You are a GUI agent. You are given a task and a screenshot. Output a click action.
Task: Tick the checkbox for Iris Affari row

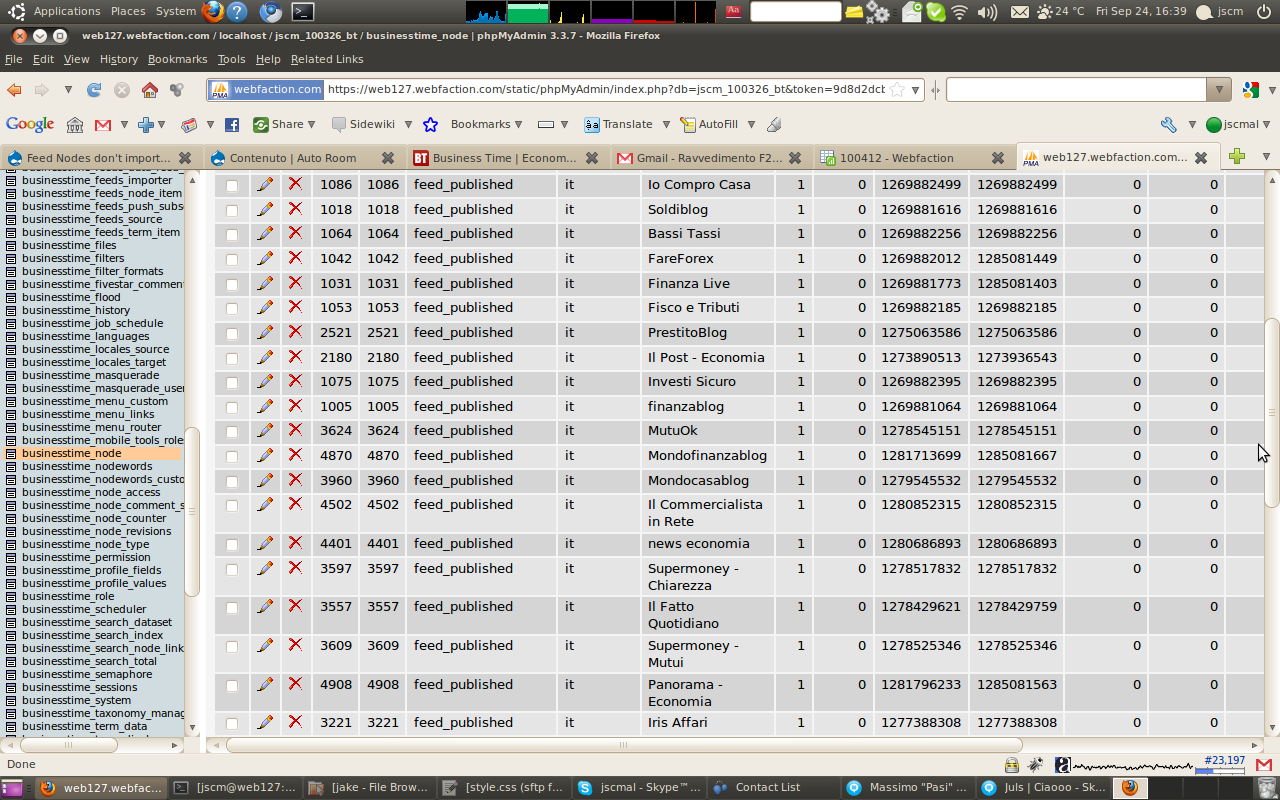[x=231, y=722]
